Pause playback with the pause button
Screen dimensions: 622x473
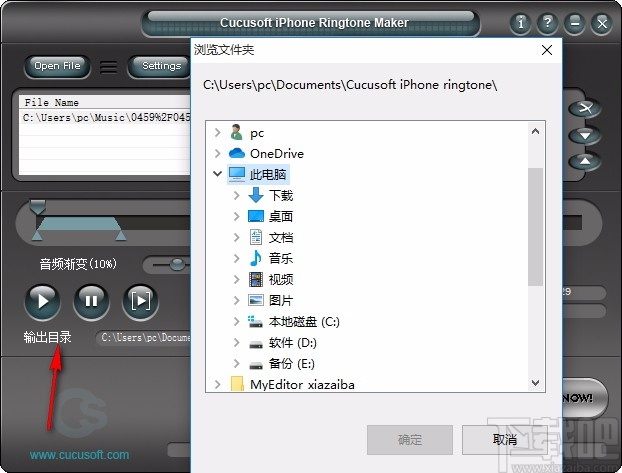91,302
